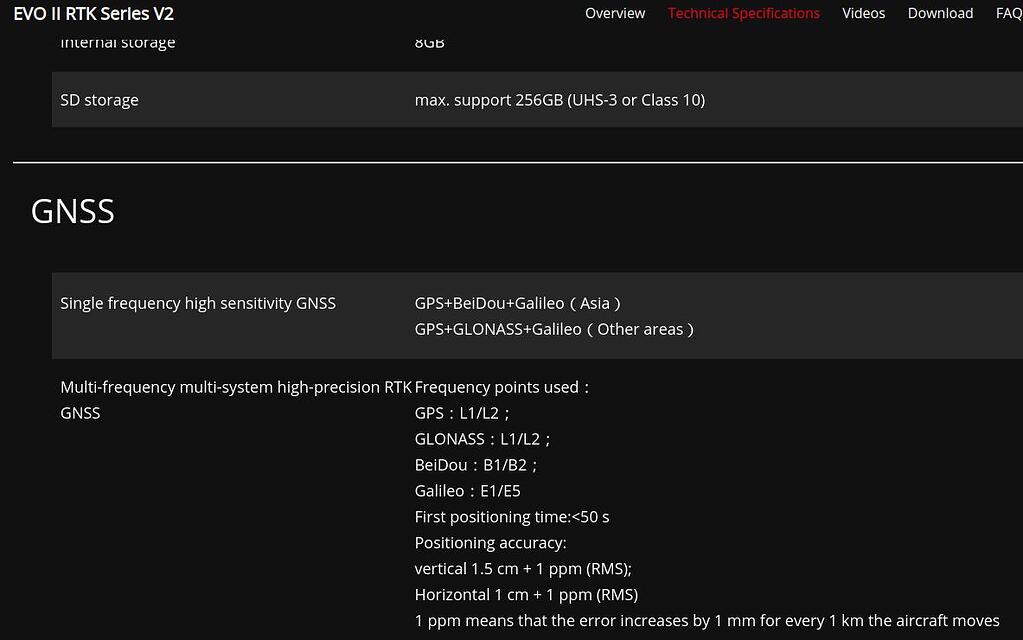
Task: Click the Internal storage row
Action: click(117, 42)
